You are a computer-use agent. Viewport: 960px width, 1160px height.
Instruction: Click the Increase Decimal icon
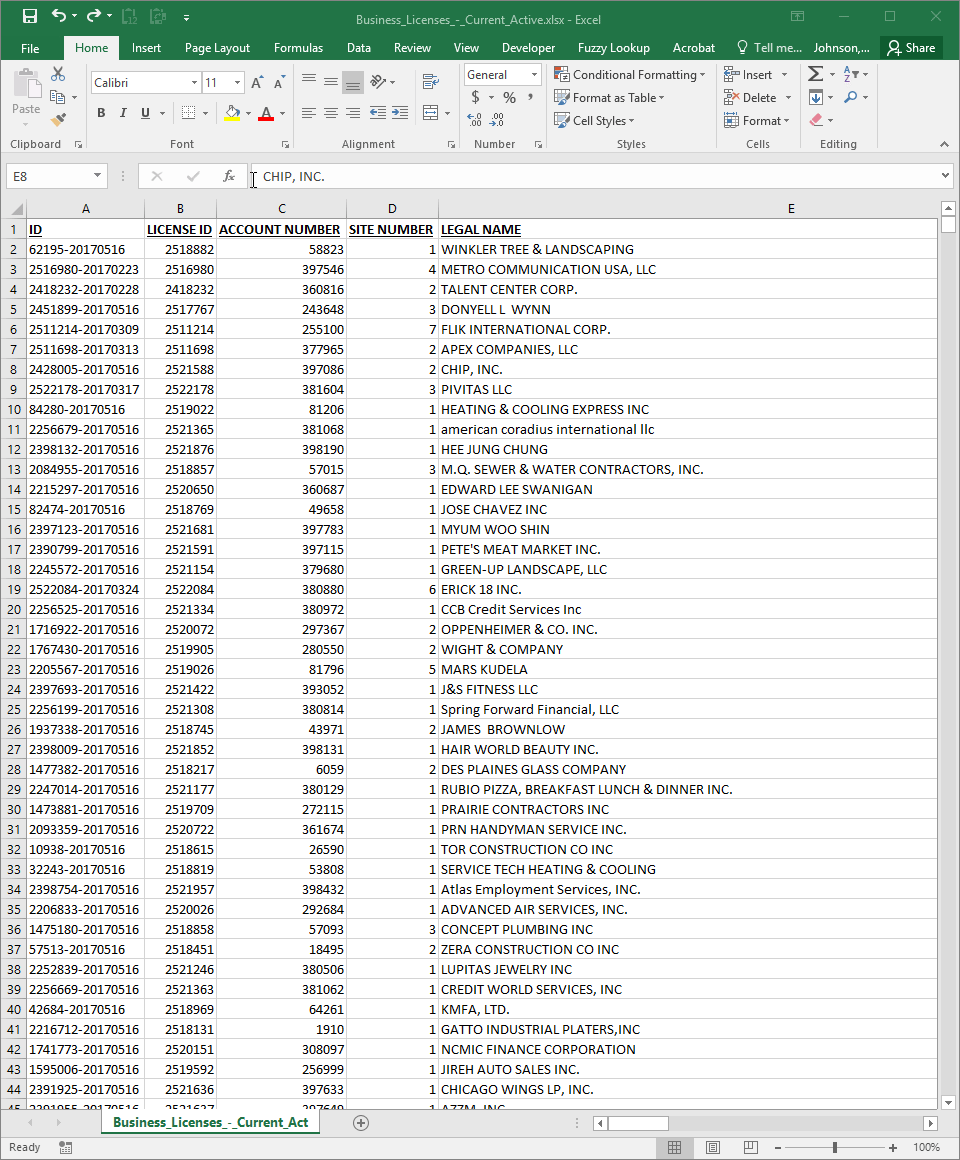[x=475, y=119]
